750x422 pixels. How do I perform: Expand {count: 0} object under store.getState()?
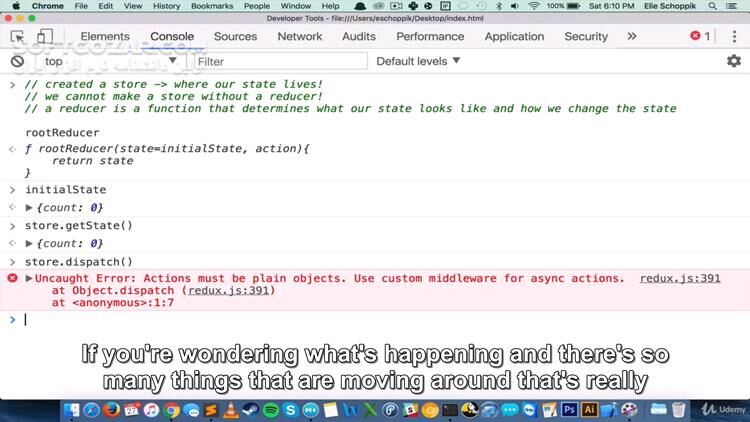point(30,243)
